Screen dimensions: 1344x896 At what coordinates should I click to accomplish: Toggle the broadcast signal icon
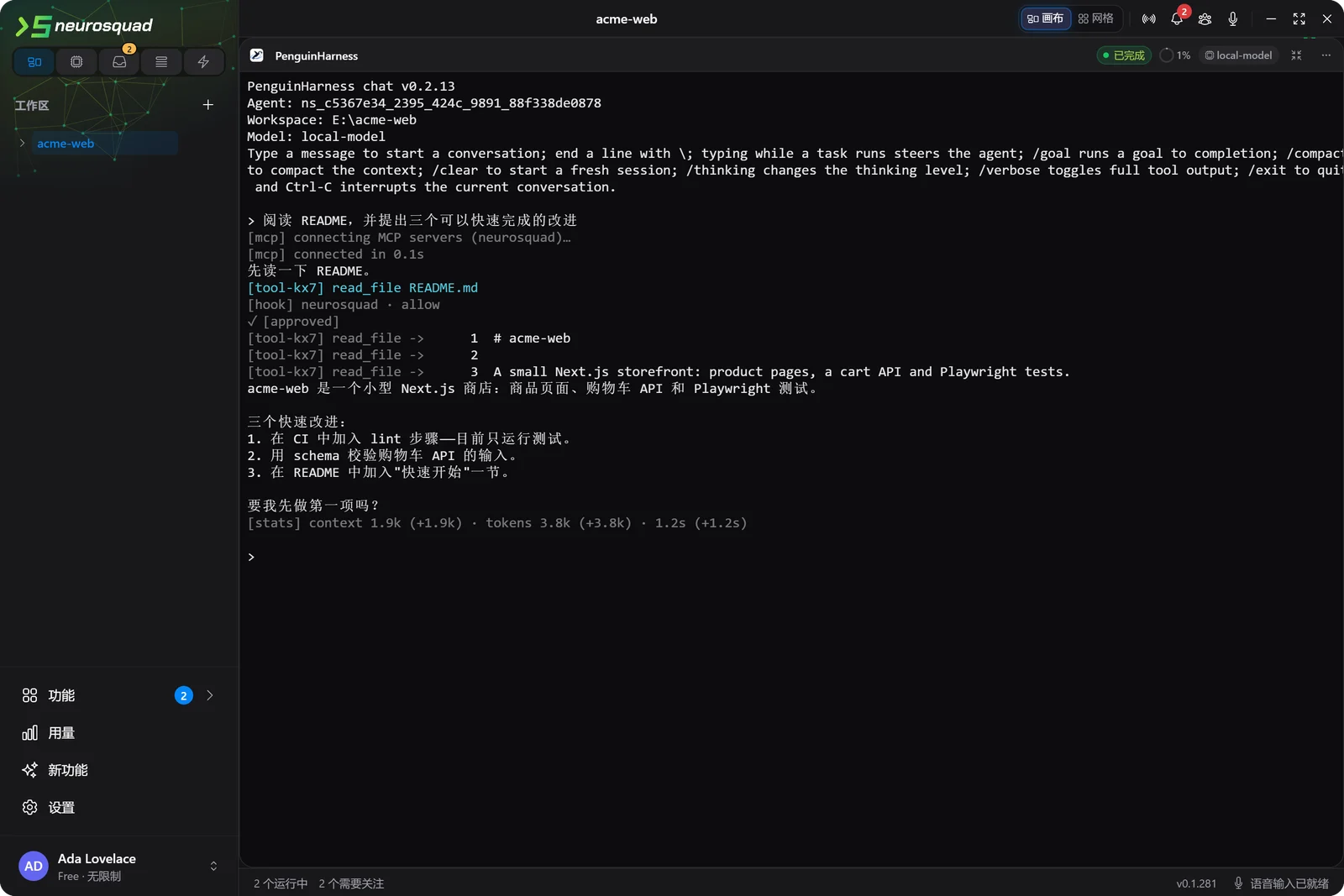click(1148, 18)
